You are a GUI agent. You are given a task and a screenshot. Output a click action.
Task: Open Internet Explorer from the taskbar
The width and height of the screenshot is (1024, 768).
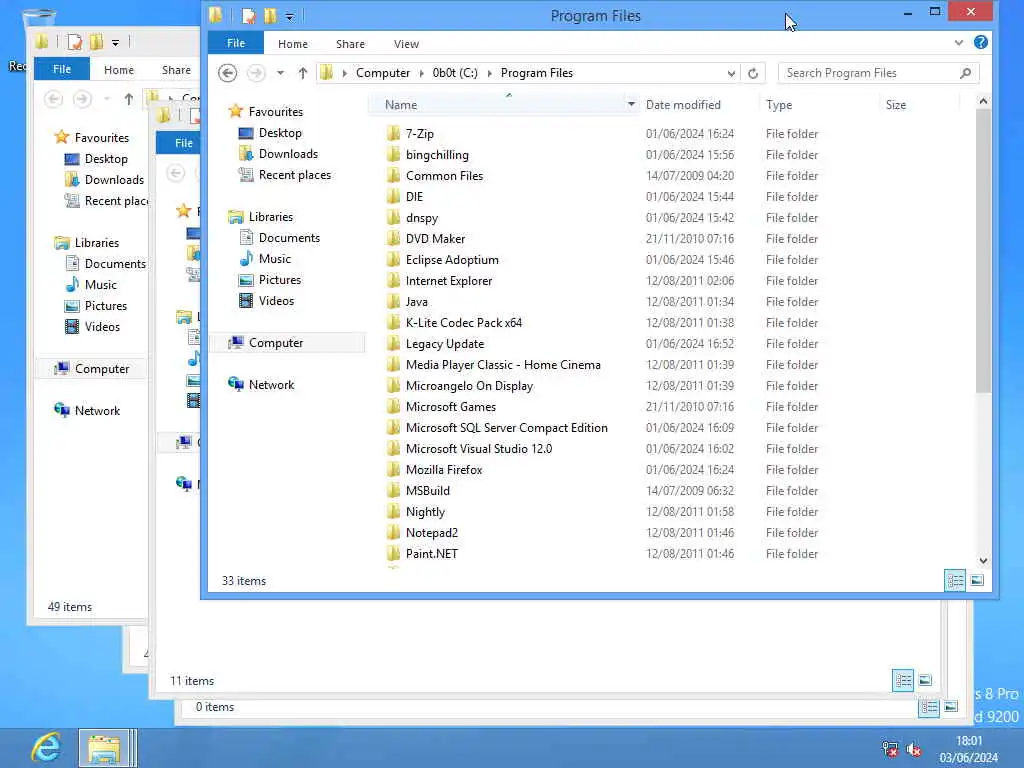pos(46,748)
